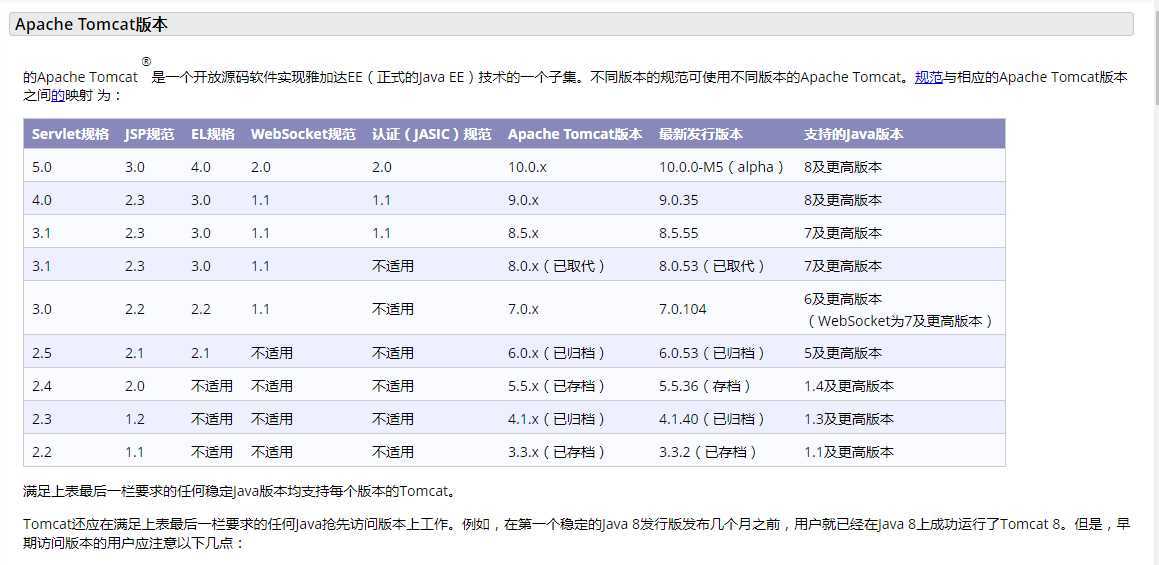
Task: Click the 5及更高版本 Java cell
Action: (x=843, y=353)
